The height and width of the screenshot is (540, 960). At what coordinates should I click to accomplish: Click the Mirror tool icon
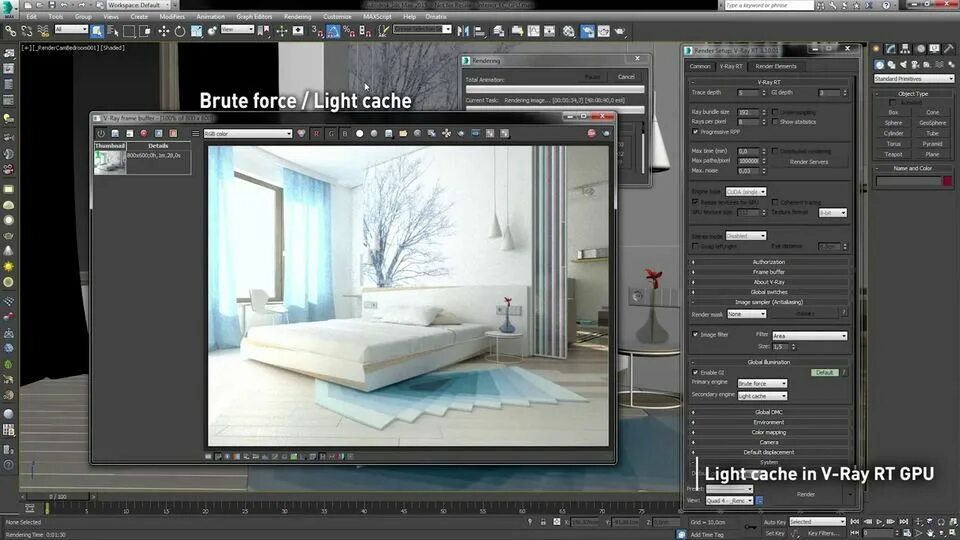[463, 31]
